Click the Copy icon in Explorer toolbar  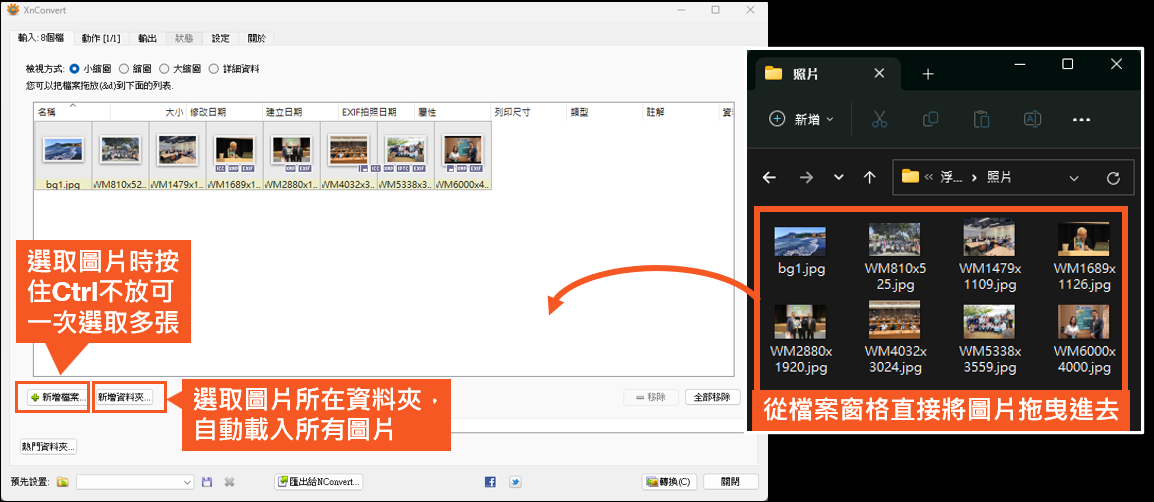930,119
